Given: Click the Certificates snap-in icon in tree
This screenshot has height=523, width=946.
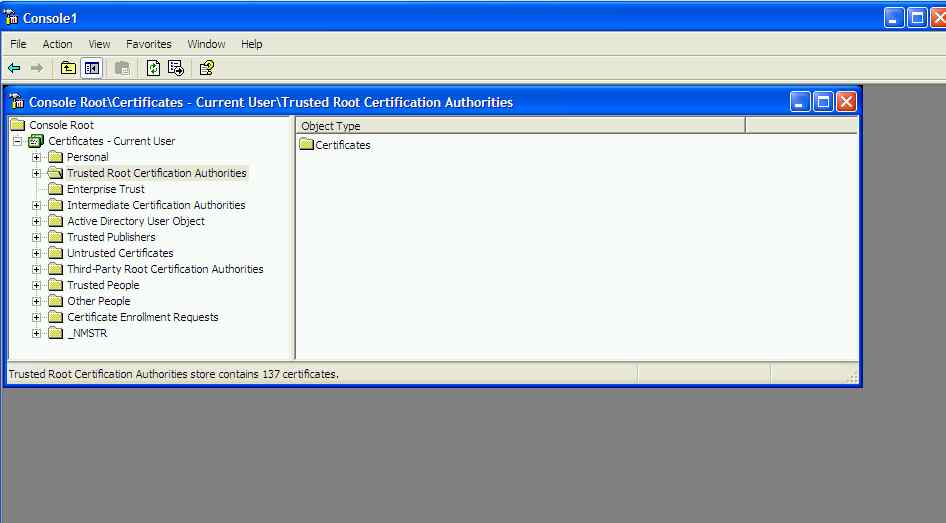Looking at the screenshot, I should (36, 141).
